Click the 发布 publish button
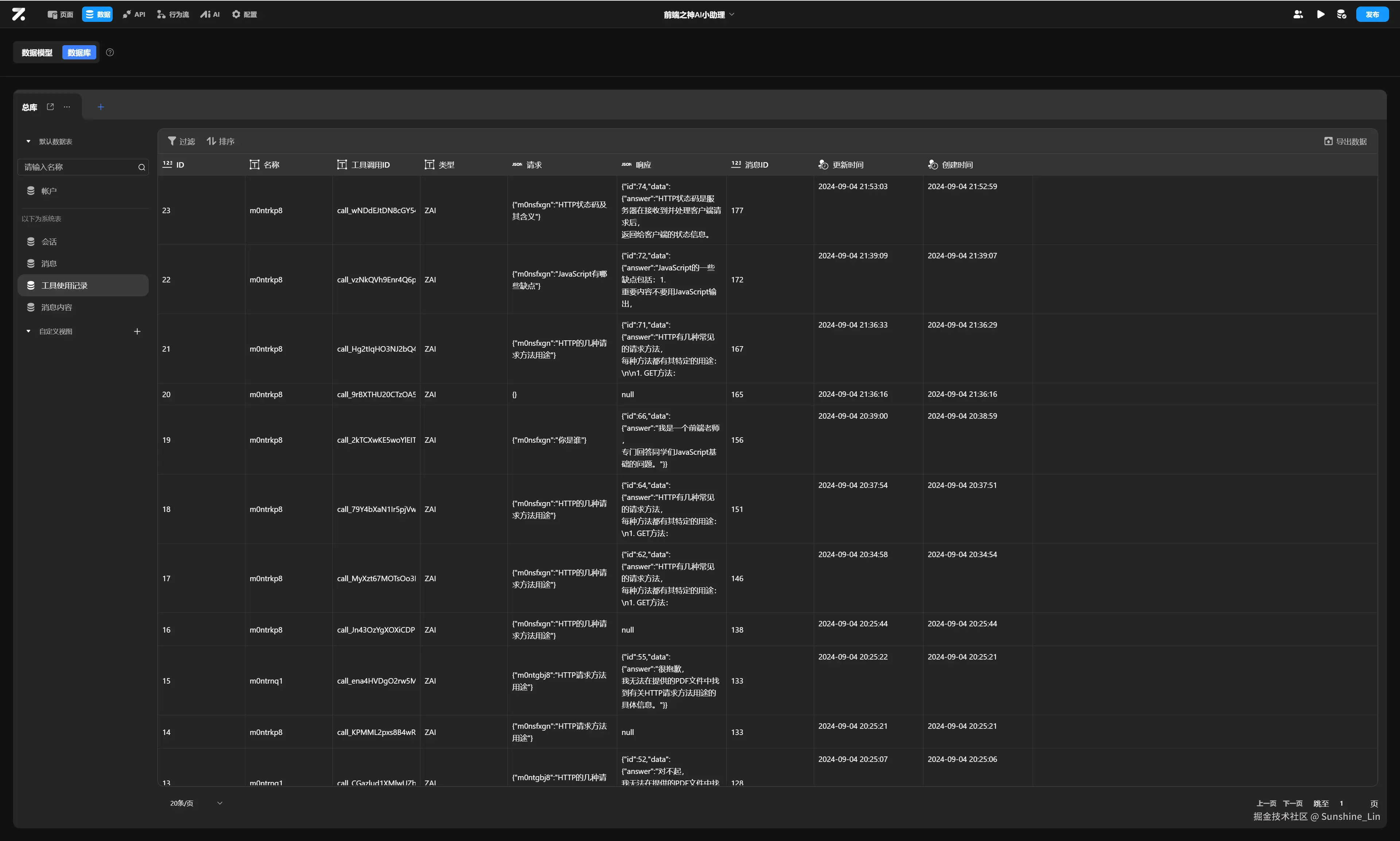Screen dimensions: 1400x841 [1372, 14]
